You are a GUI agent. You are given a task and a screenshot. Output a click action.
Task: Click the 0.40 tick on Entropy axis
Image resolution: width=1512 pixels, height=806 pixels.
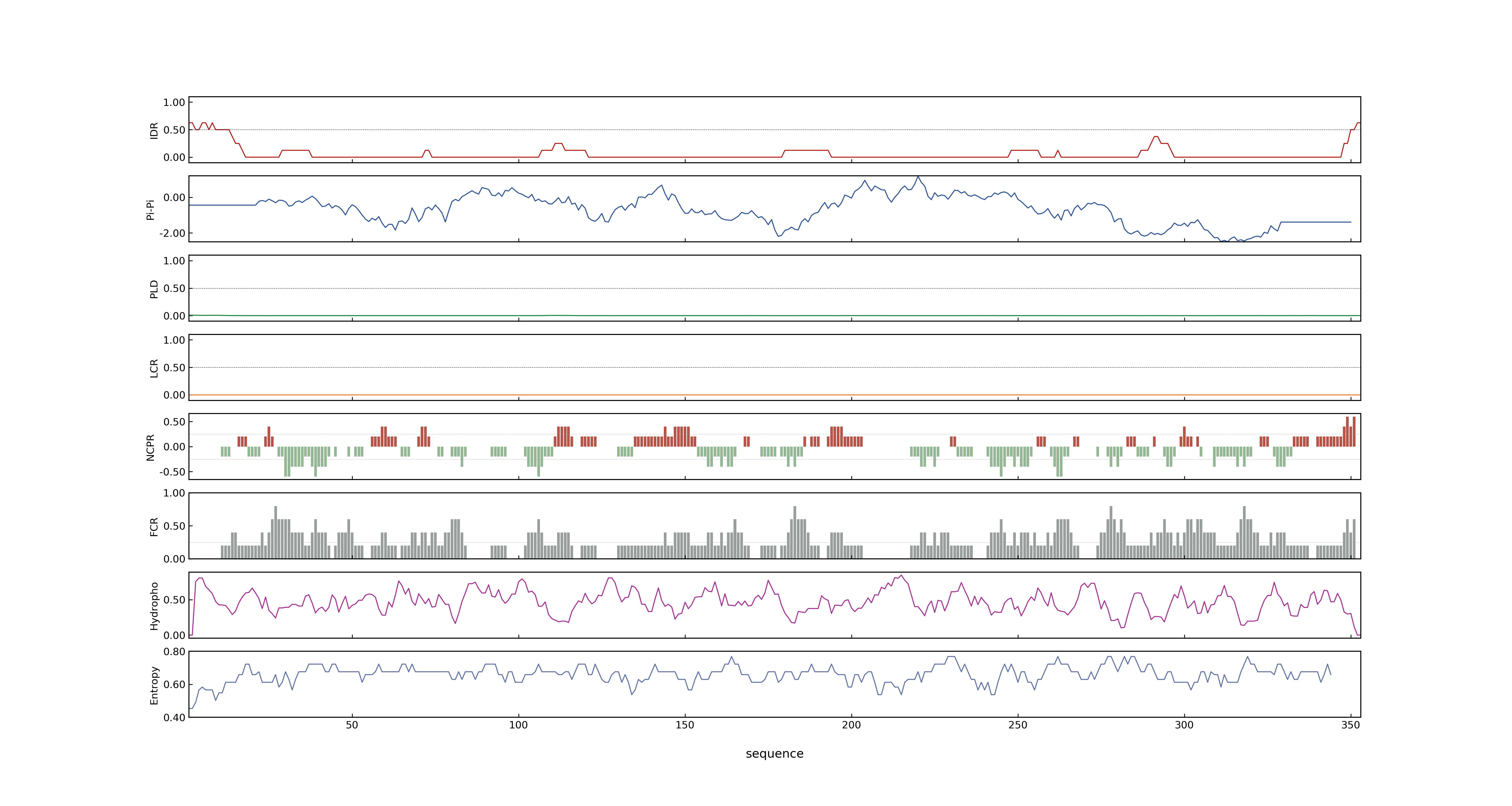pyautogui.click(x=174, y=717)
